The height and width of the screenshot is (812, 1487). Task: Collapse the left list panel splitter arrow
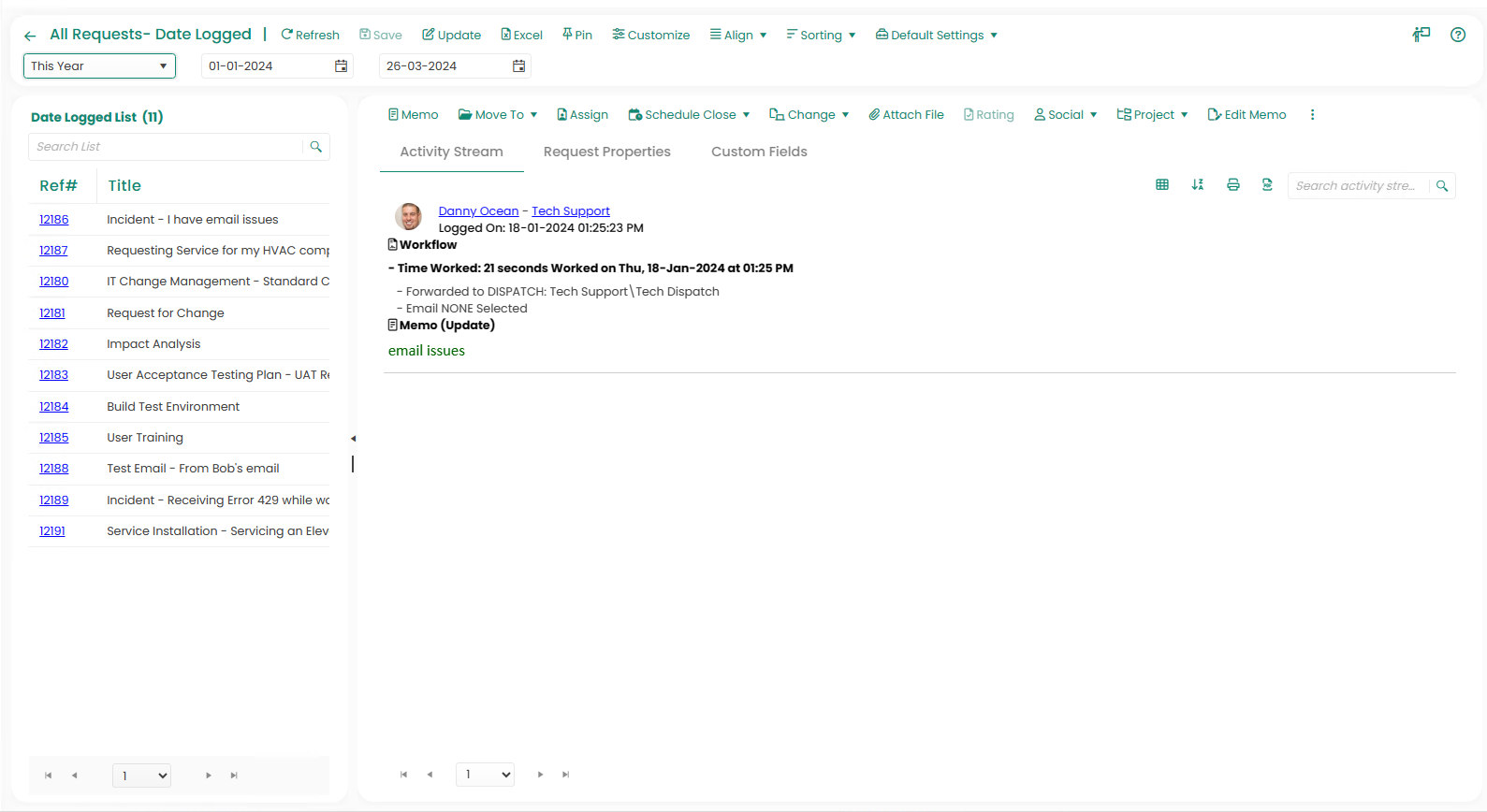tap(353, 438)
